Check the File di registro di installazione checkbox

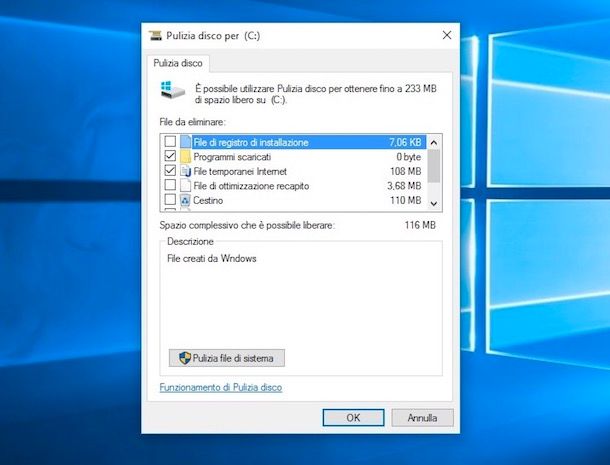(170, 141)
